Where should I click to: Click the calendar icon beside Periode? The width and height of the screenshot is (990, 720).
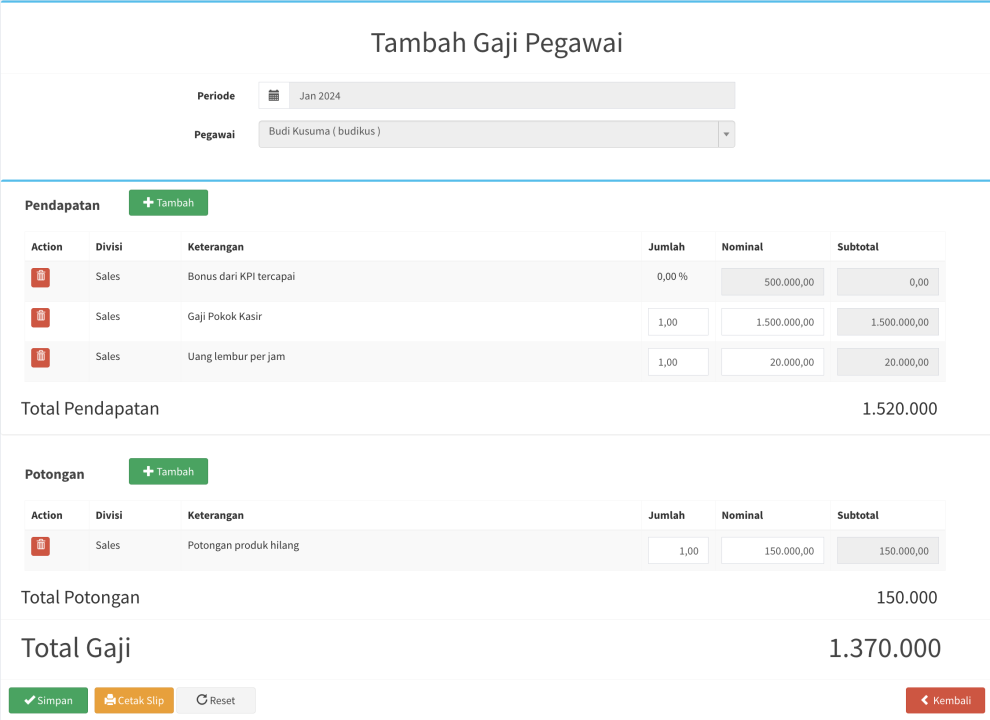(274, 96)
